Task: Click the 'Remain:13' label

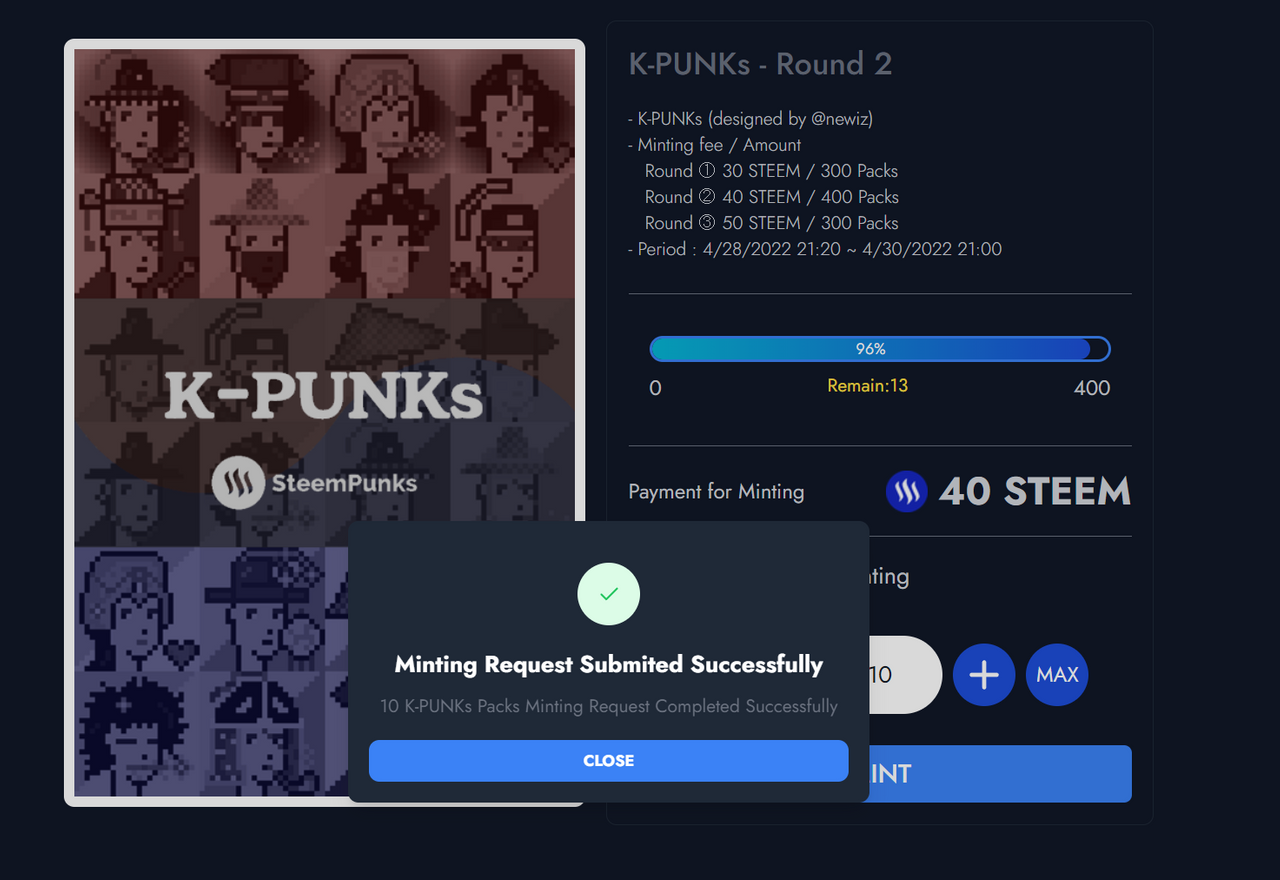Action: coord(868,386)
